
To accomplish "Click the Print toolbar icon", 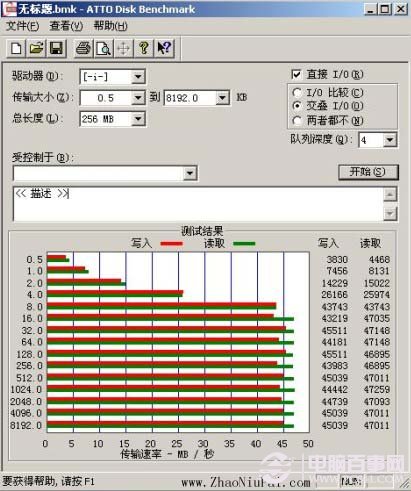I will (83, 49).
